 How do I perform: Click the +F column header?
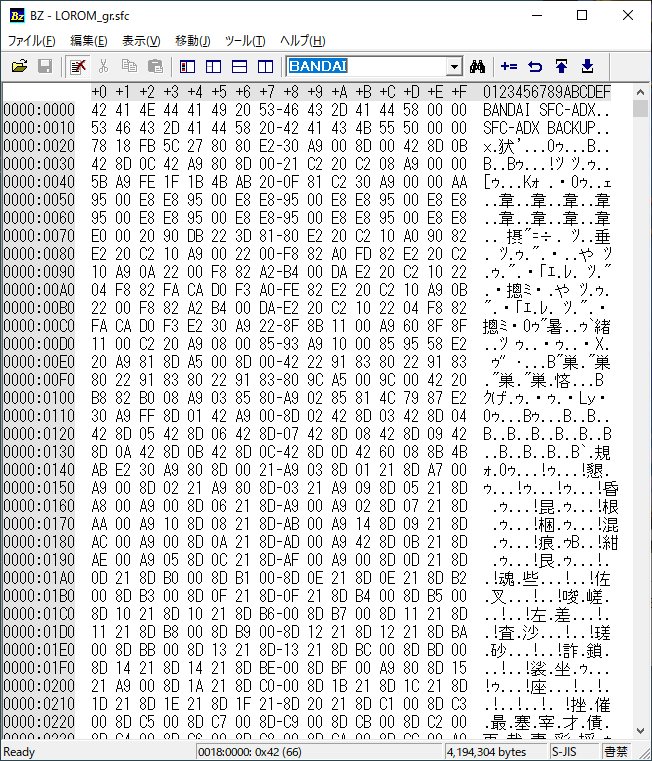pyautogui.click(x=459, y=92)
